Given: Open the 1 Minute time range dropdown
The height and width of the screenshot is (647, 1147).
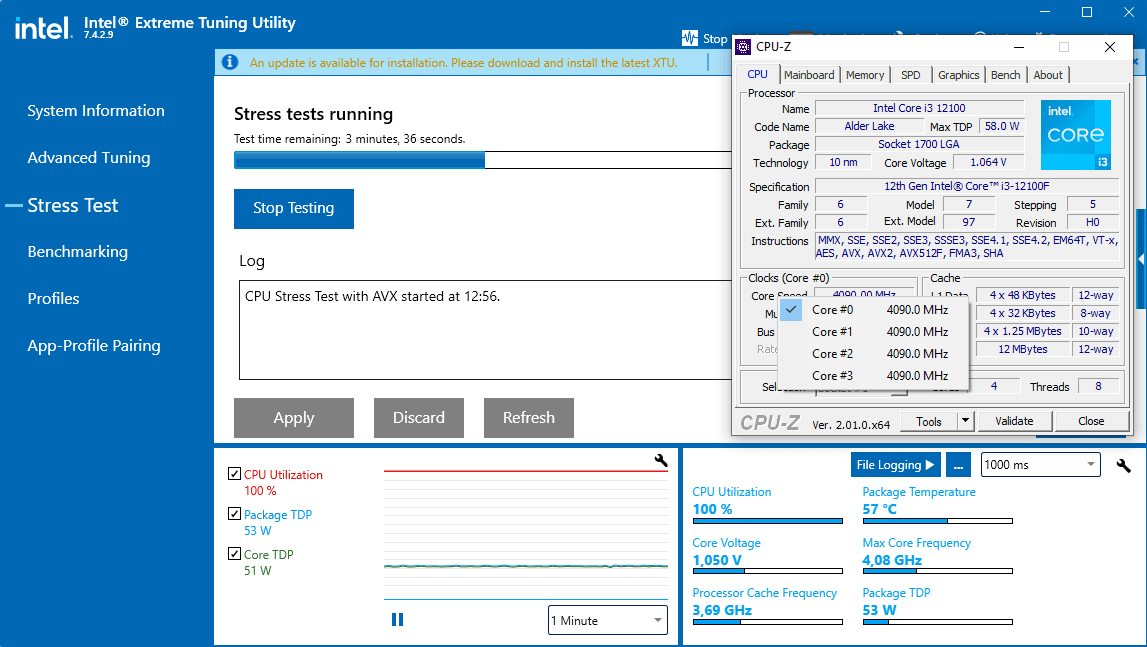Looking at the screenshot, I should coord(608,620).
